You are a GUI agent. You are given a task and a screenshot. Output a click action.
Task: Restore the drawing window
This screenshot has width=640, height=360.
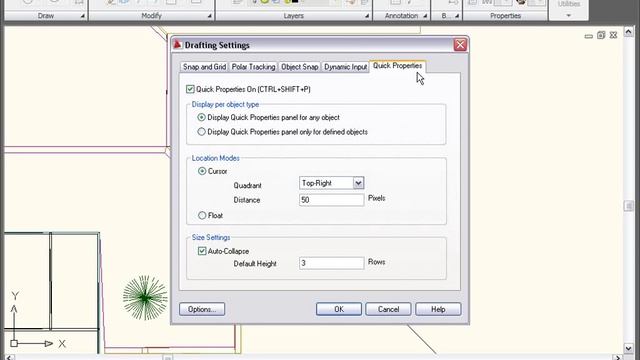click(x=601, y=36)
